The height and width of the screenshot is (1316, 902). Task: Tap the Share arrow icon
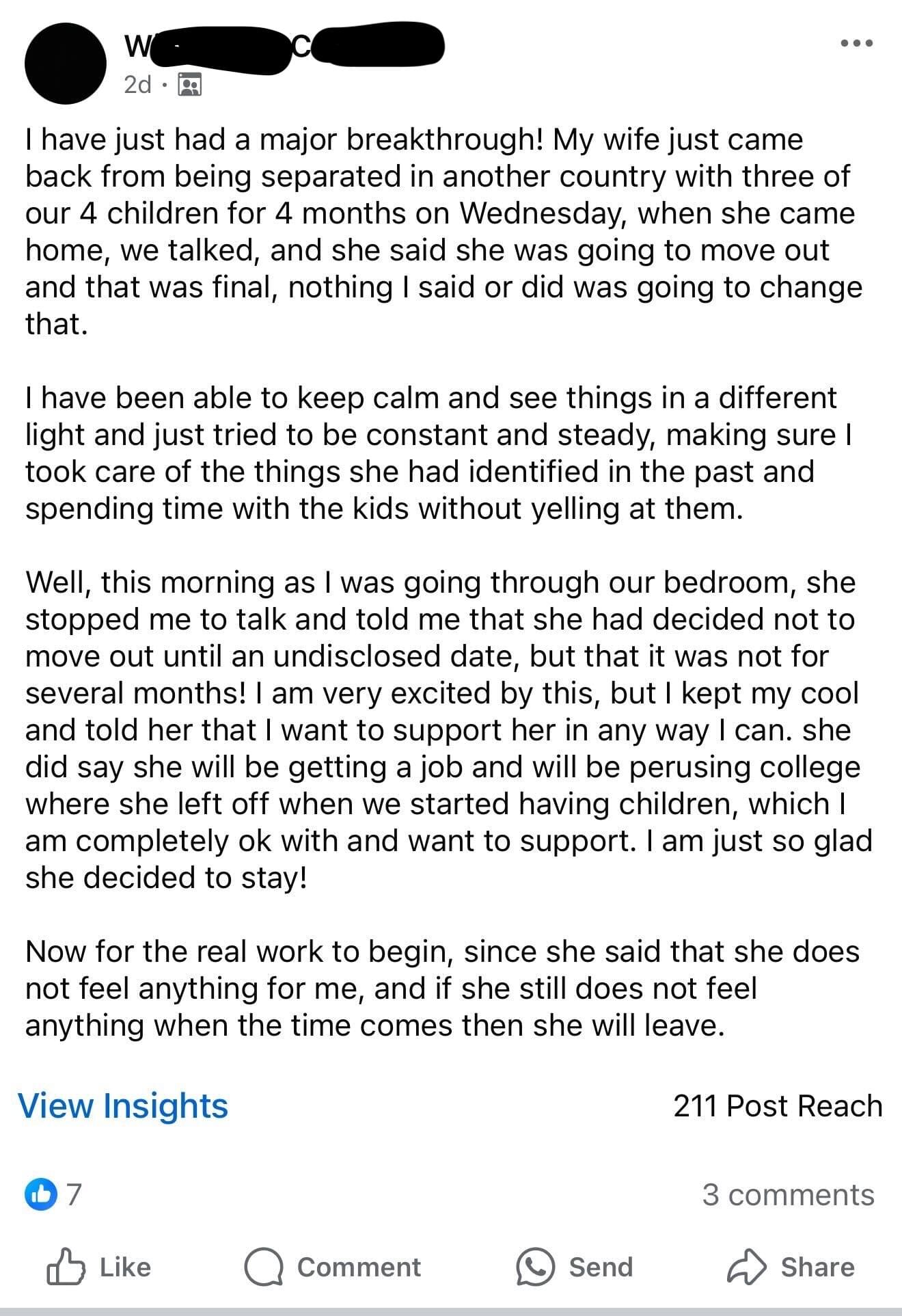click(x=746, y=1267)
